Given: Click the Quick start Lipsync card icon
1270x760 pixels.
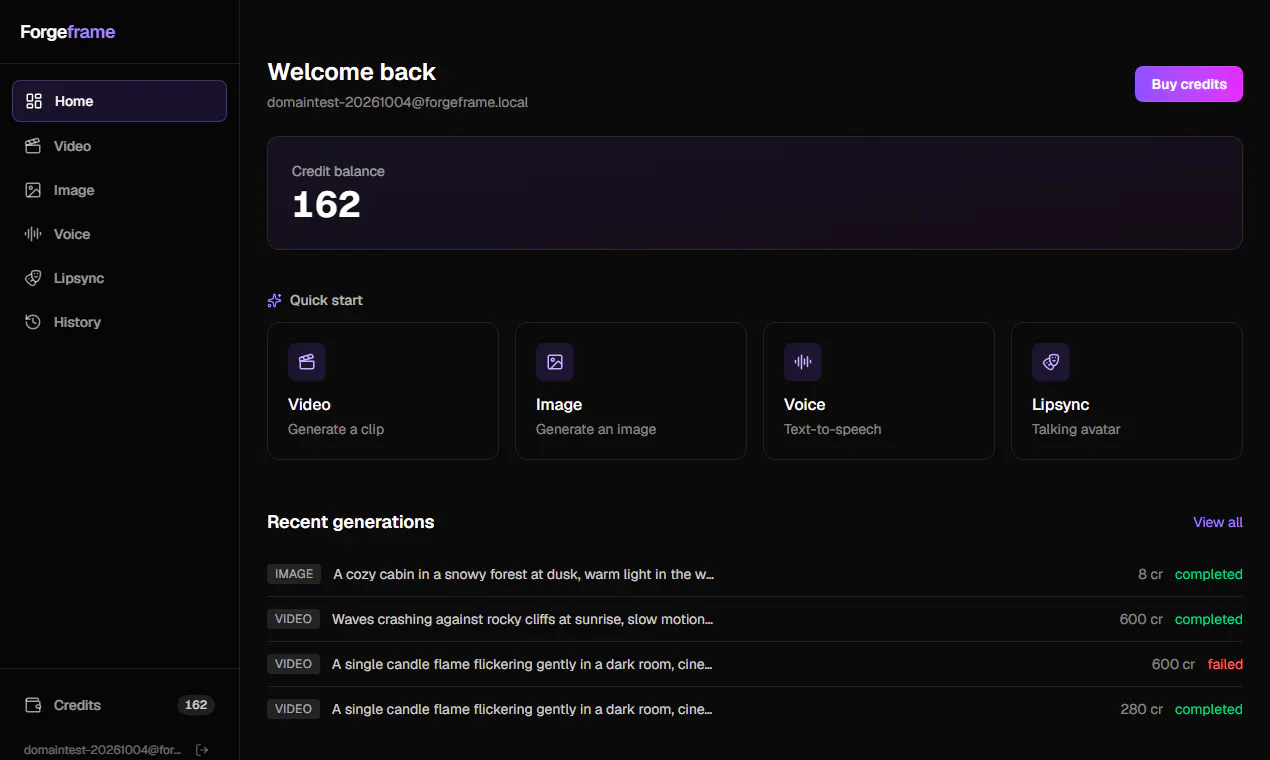Looking at the screenshot, I should [x=1051, y=362].
